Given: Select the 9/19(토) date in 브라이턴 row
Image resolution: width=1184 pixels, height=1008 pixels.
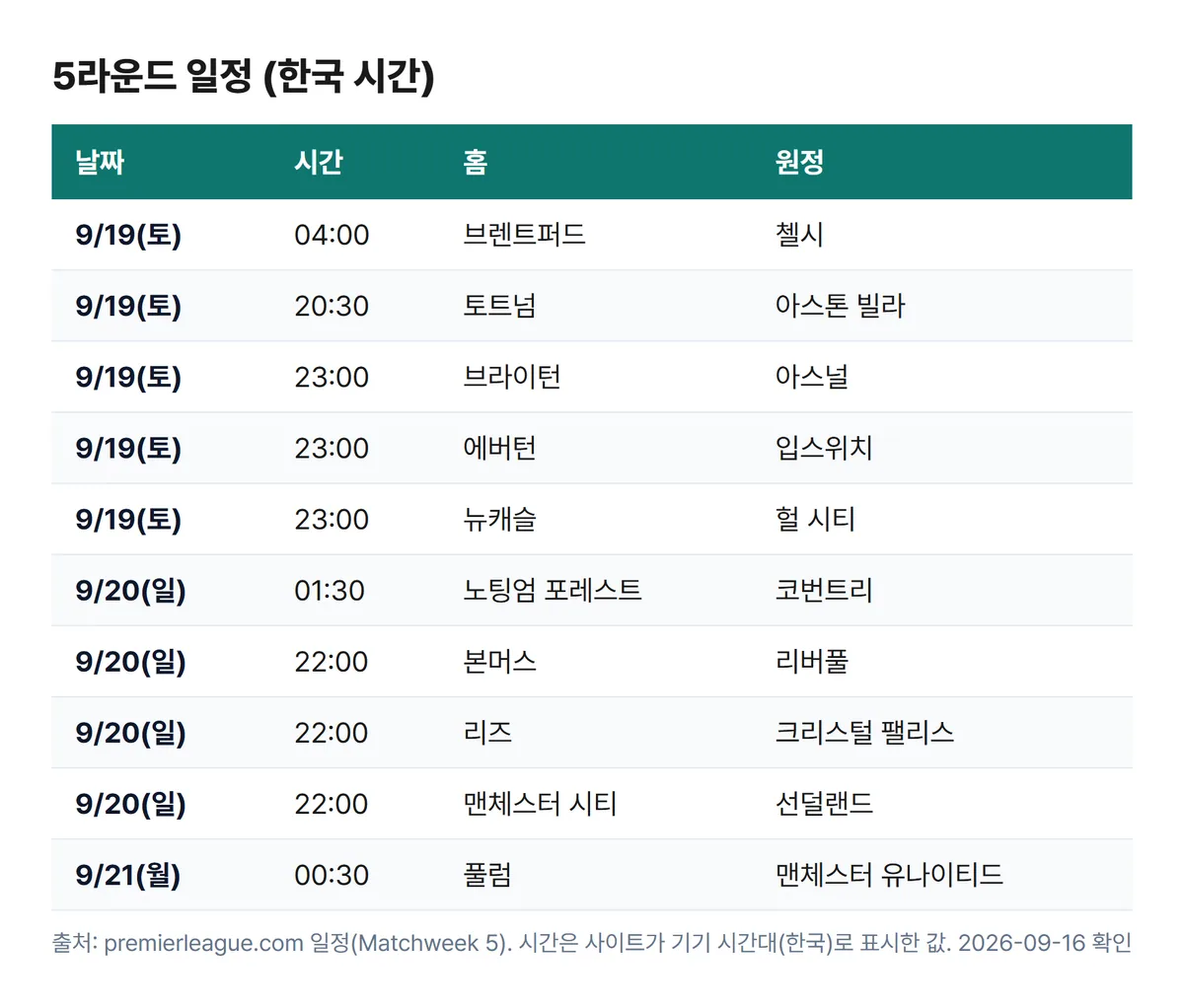Looking at the screenshot, I should 128,377.
